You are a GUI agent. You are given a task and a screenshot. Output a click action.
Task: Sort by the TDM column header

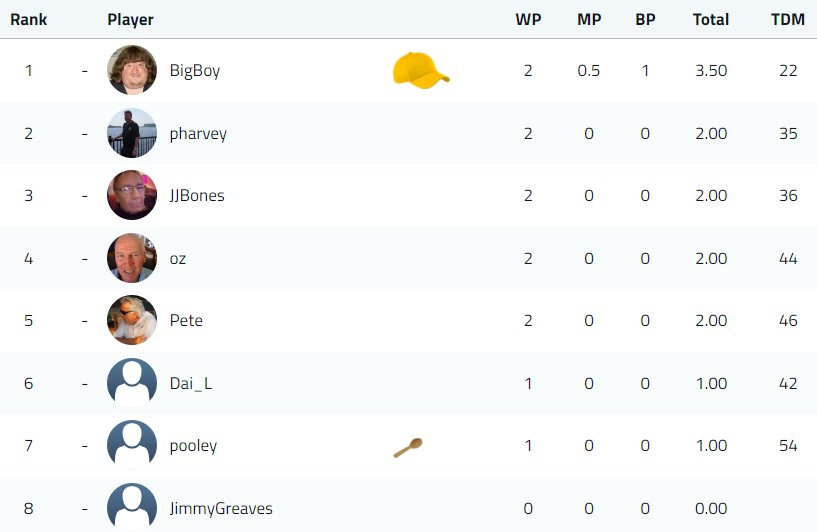788,20
